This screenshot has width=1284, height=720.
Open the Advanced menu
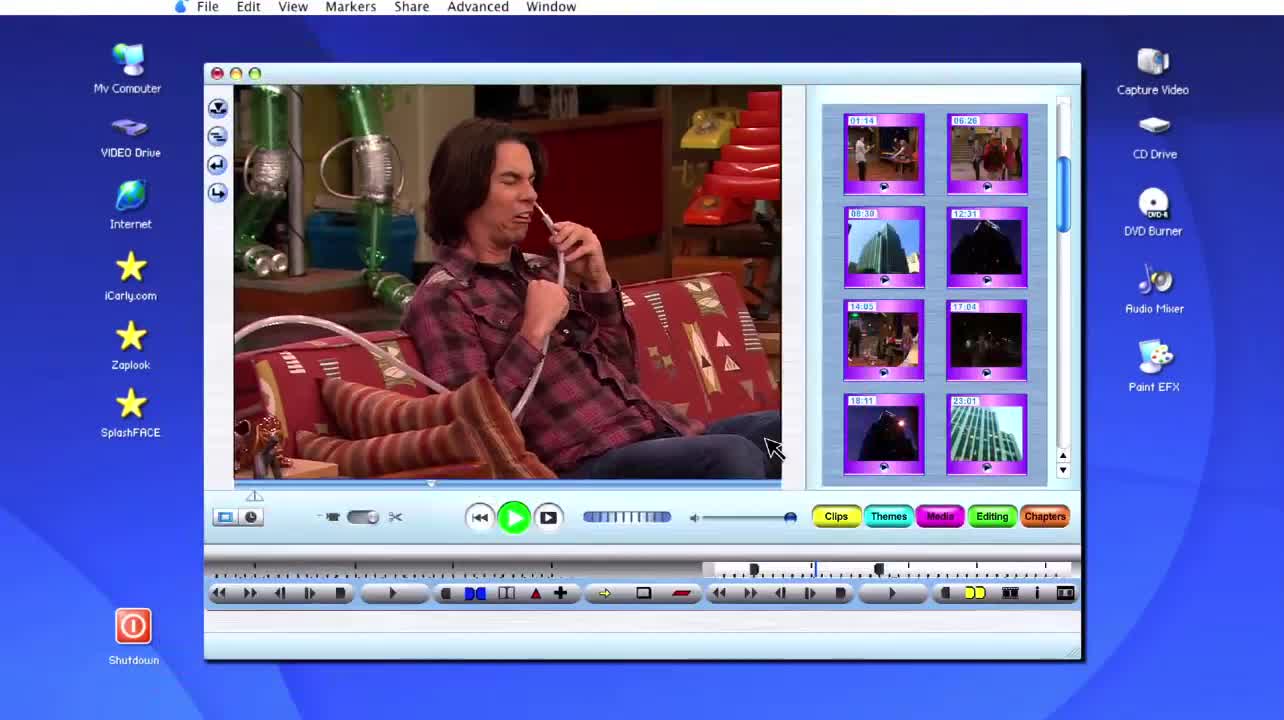coord(478,7)
